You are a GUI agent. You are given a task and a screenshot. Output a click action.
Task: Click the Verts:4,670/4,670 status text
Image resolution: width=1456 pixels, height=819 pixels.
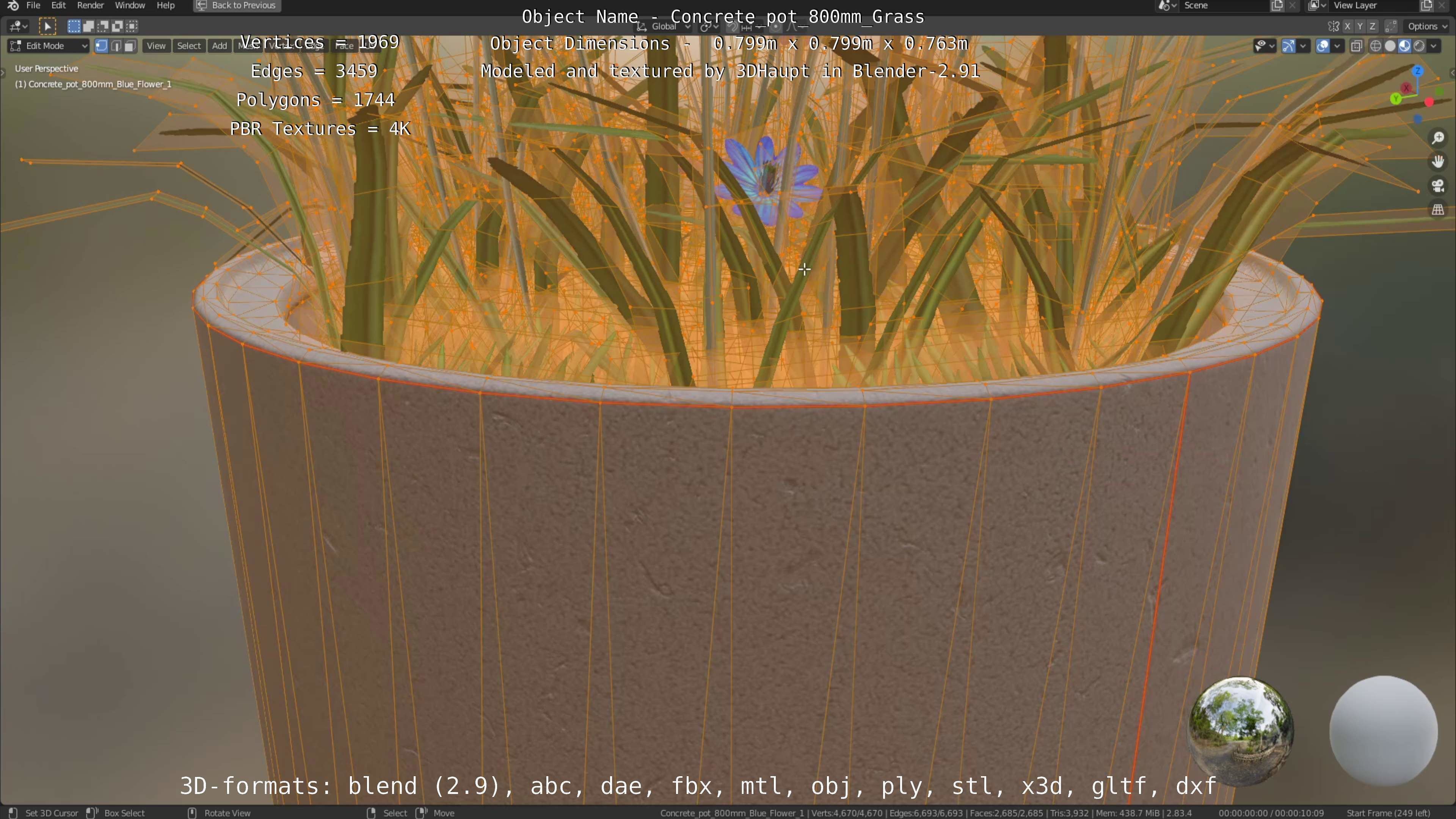[x=847, y=813]
